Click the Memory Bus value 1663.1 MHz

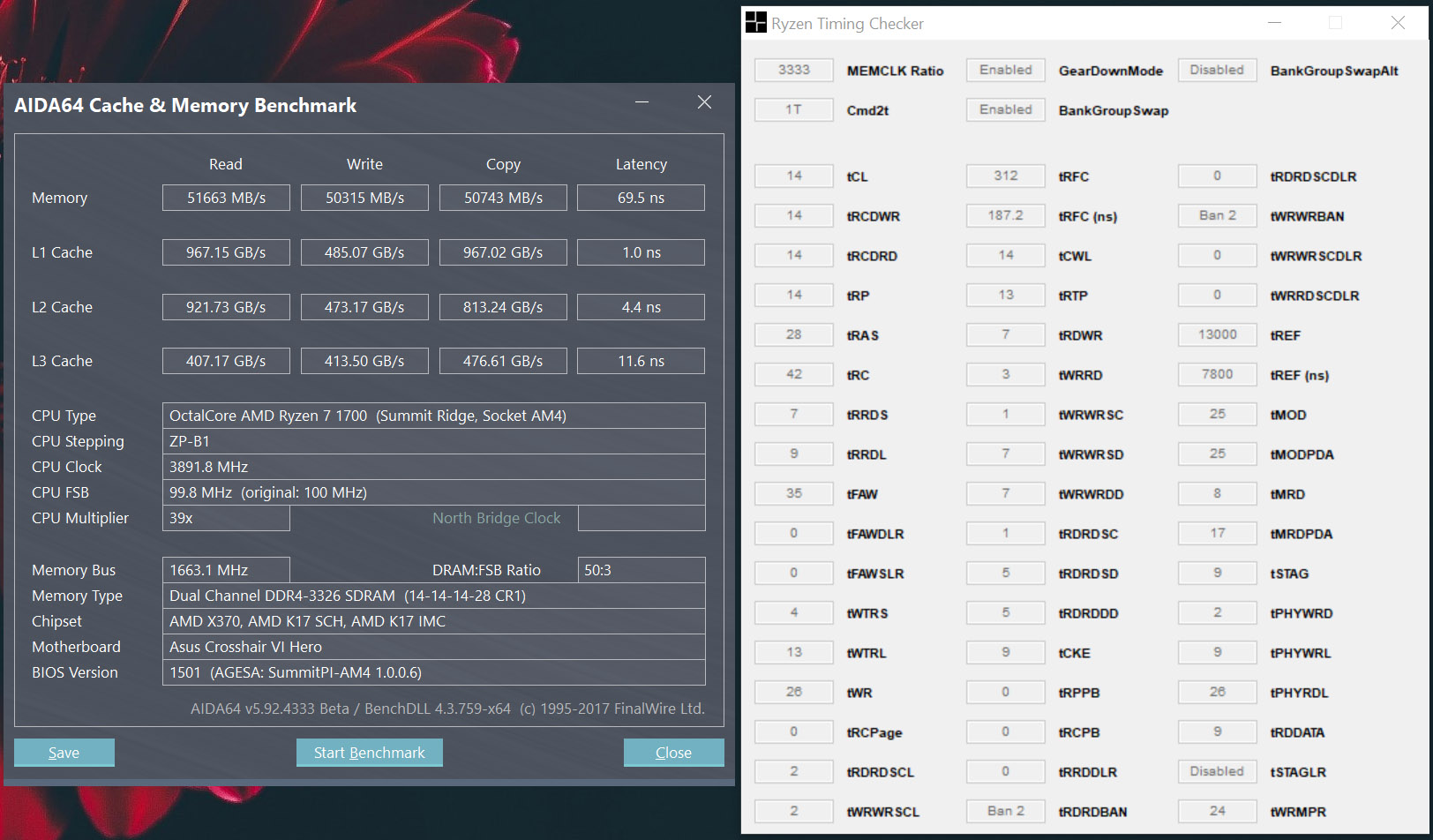click(226, 570)
